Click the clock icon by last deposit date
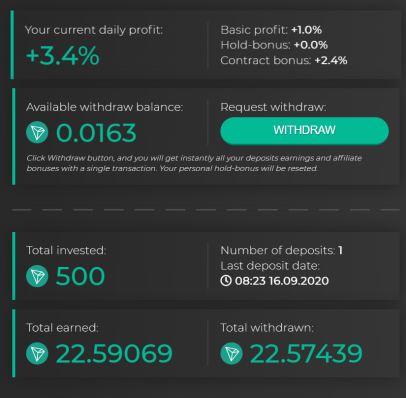Screen dimensions: 406x398 226,281
